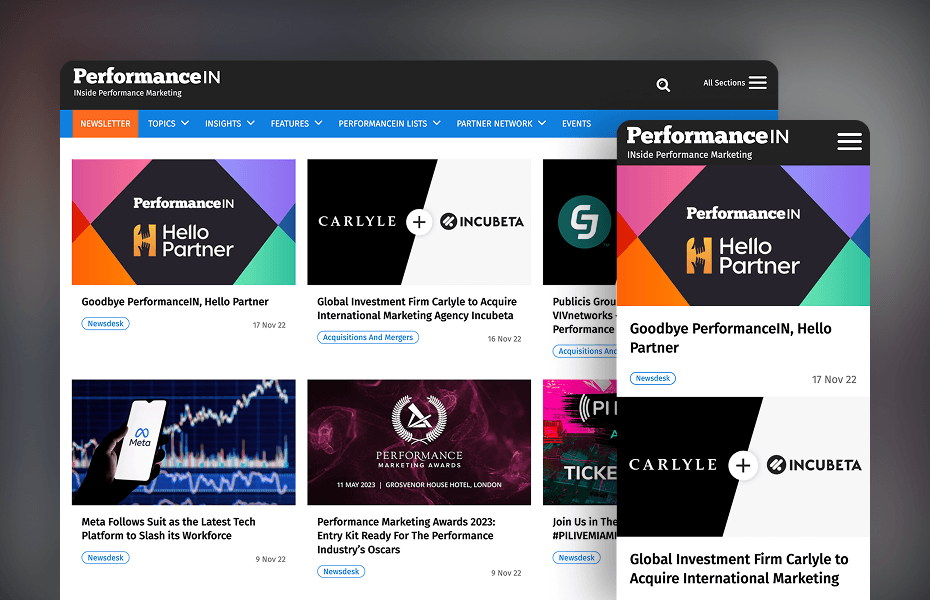Click Newsdesk tag in the mobile view
This screenshot has height=600, width=930.
coord(653,378)
